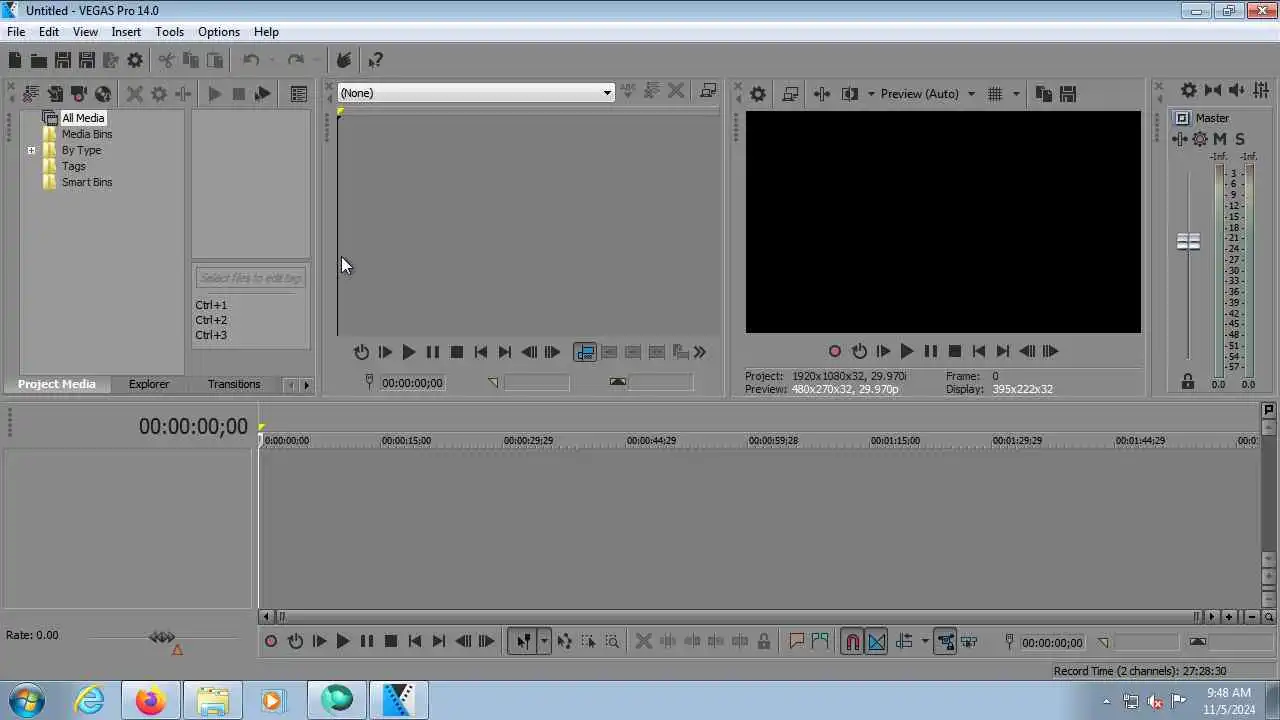1280x720 pixels.
Task: Play timeline from start button
Action: 319,642
